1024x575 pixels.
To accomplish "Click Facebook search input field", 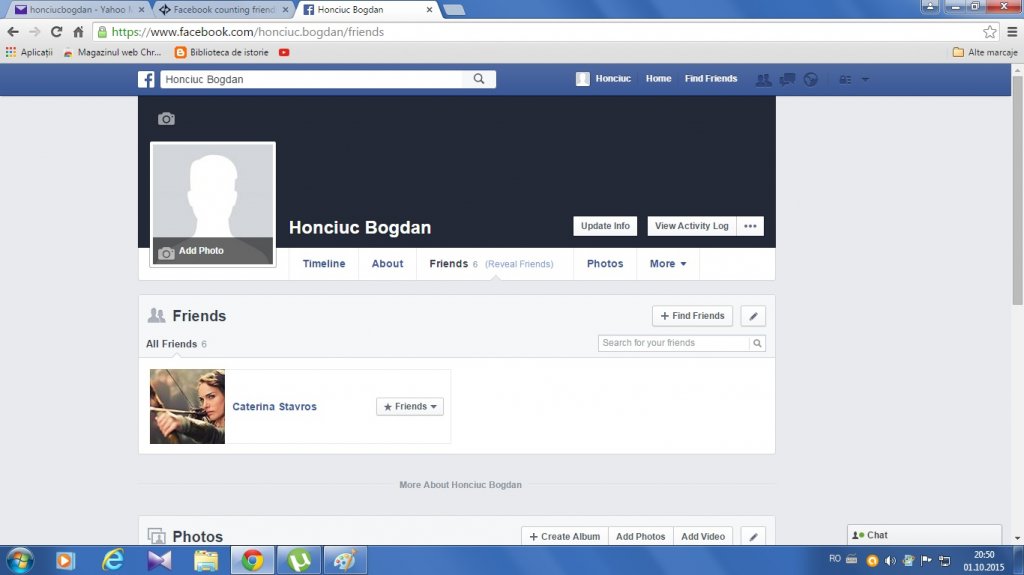I will [x=312, y=79].
